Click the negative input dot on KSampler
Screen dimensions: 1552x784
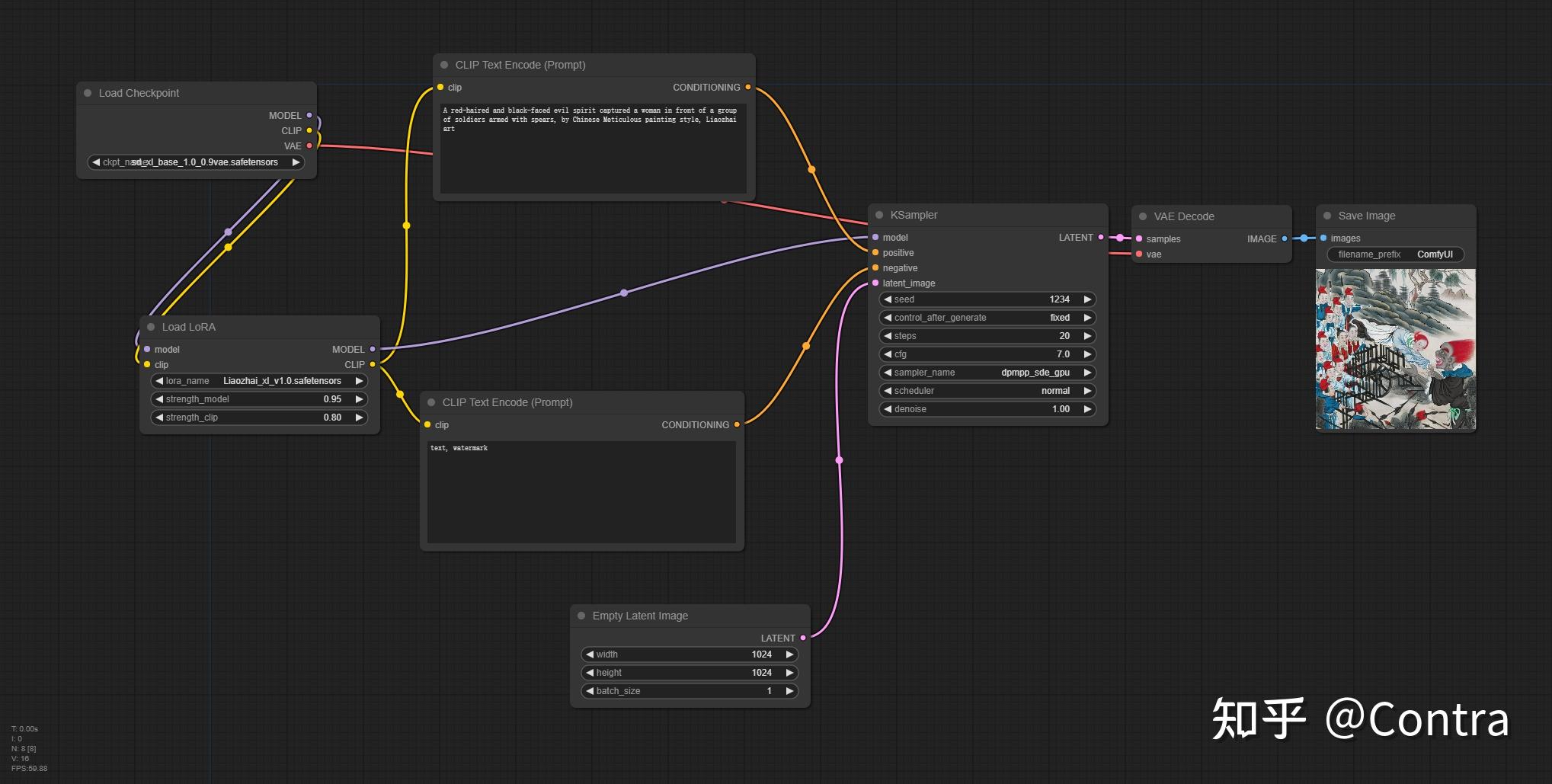875,267
